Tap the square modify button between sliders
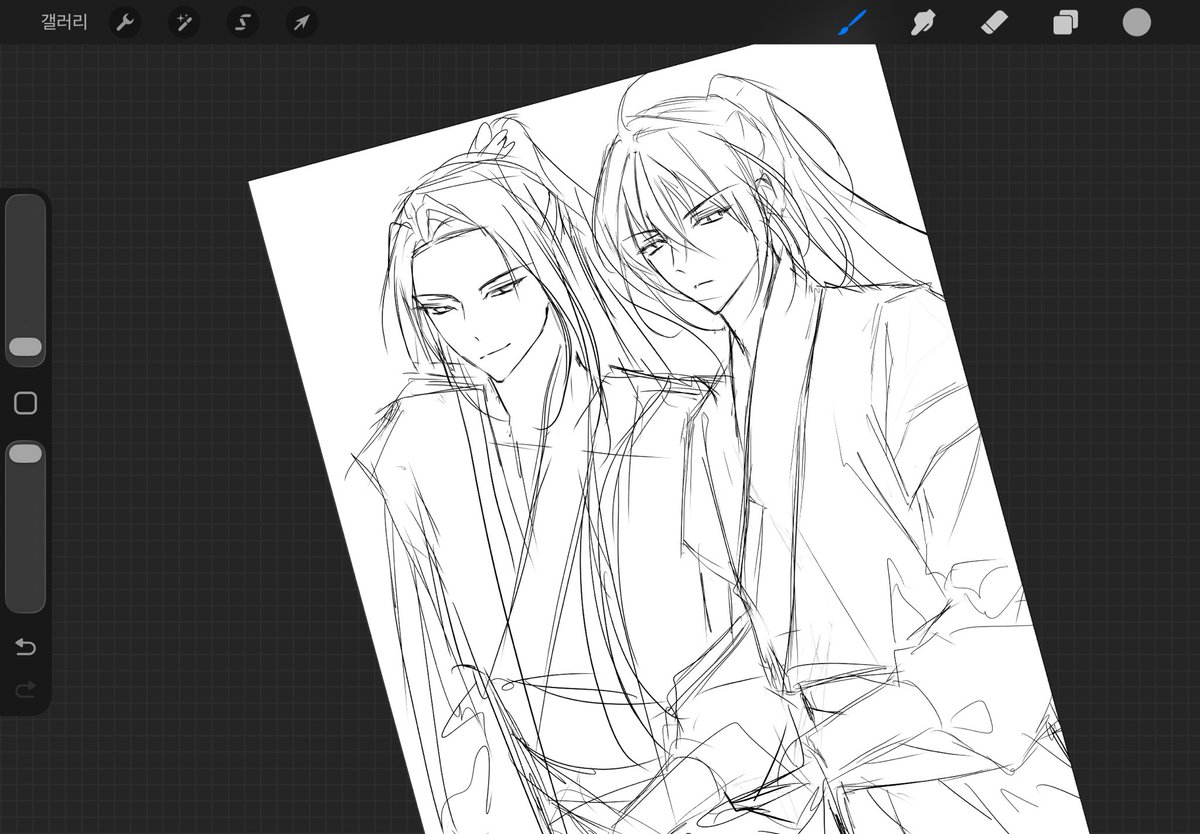The image size is (1200, 834). [25, 403]
